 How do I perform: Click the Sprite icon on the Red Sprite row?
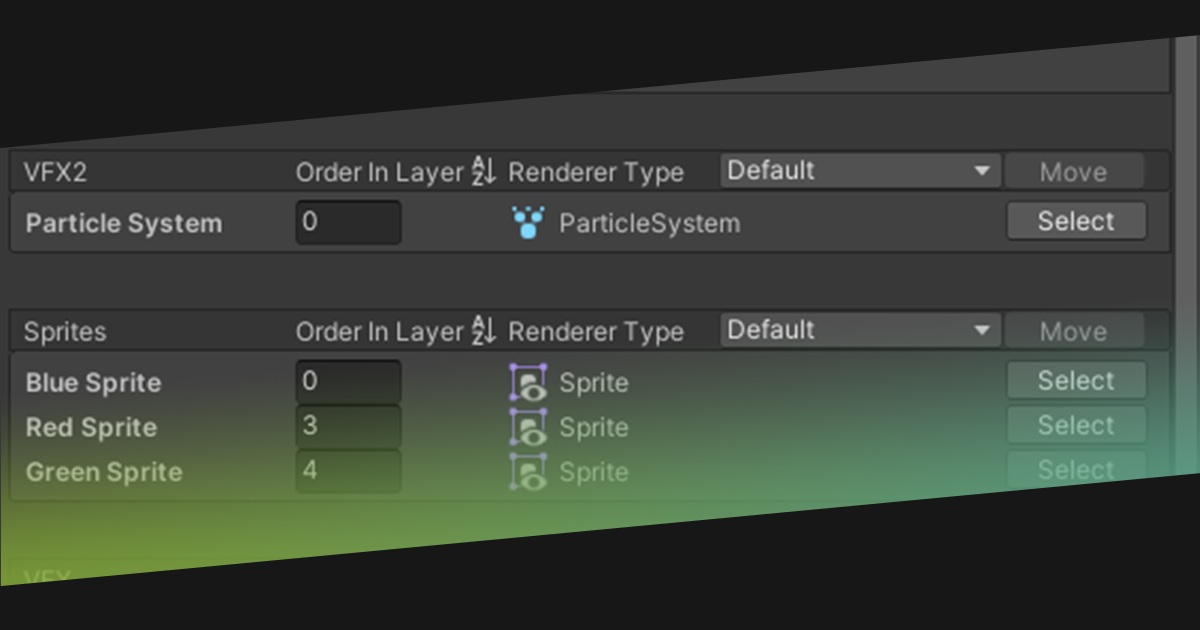point(527,427)
